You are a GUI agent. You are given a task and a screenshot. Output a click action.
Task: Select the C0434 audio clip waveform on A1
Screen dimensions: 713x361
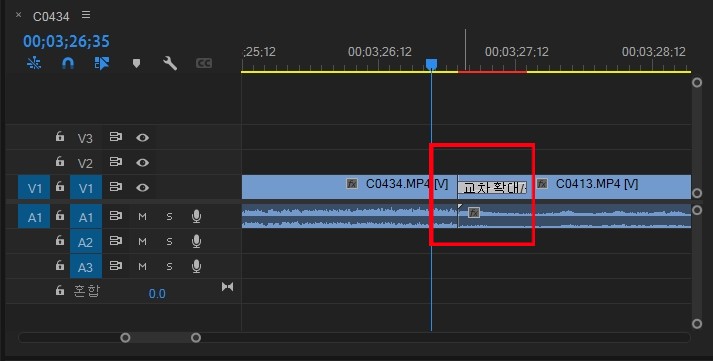pyautogui.click(x=349, y=216)
